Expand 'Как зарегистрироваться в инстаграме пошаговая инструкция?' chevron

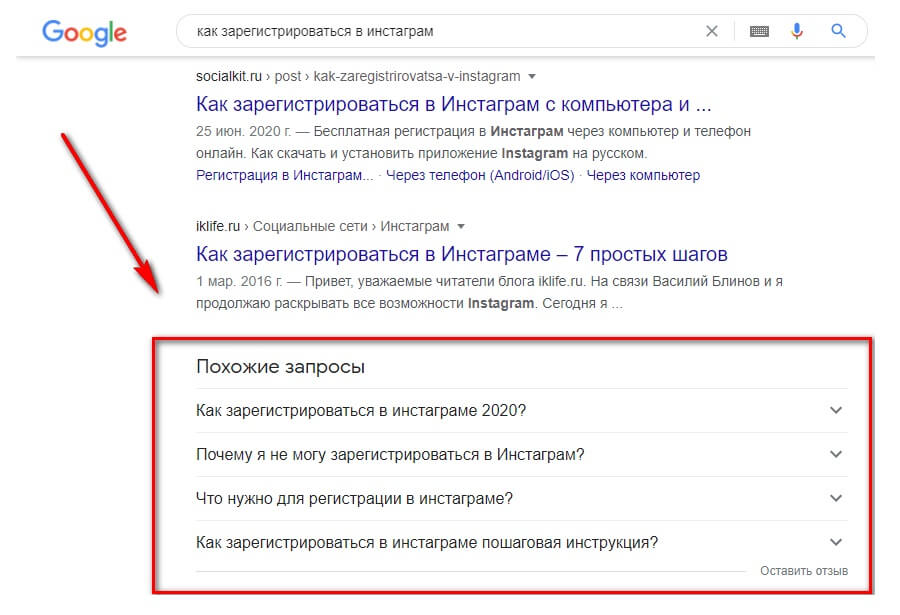click(x=836, y=542)
